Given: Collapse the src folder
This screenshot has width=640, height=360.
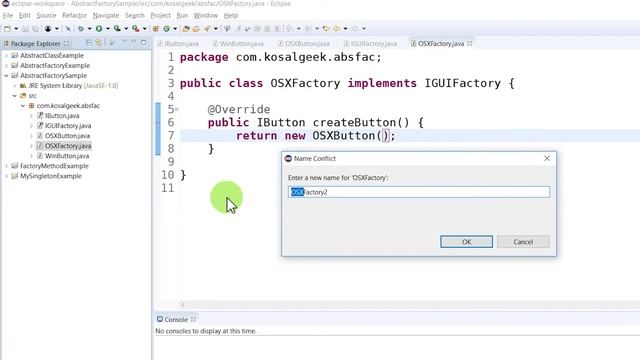Looking at the screenshot, I should point(15,96).
